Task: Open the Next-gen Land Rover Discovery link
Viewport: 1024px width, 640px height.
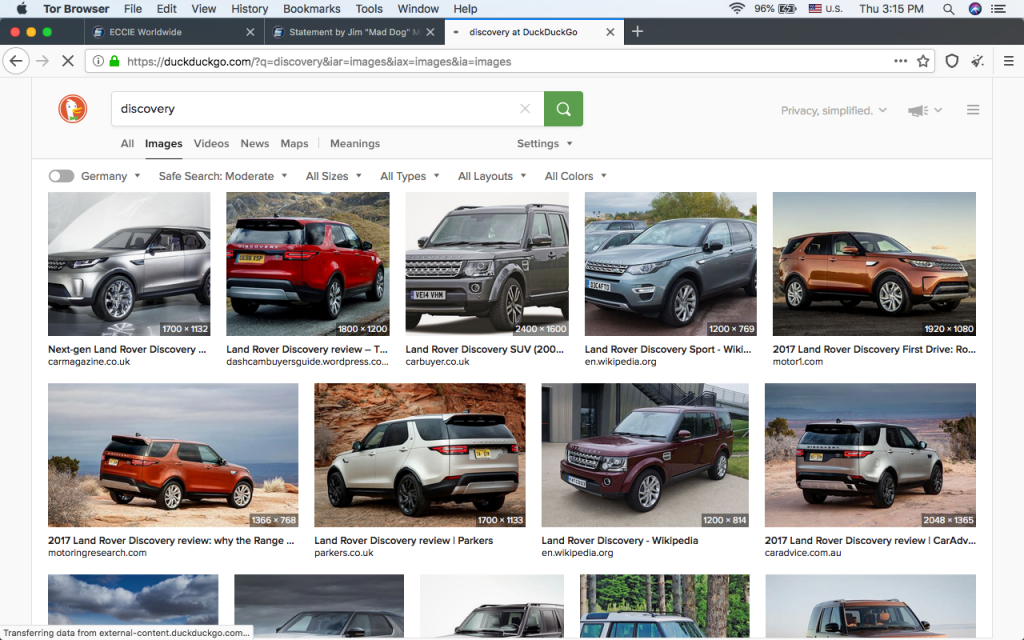Action: pos(127,349)
